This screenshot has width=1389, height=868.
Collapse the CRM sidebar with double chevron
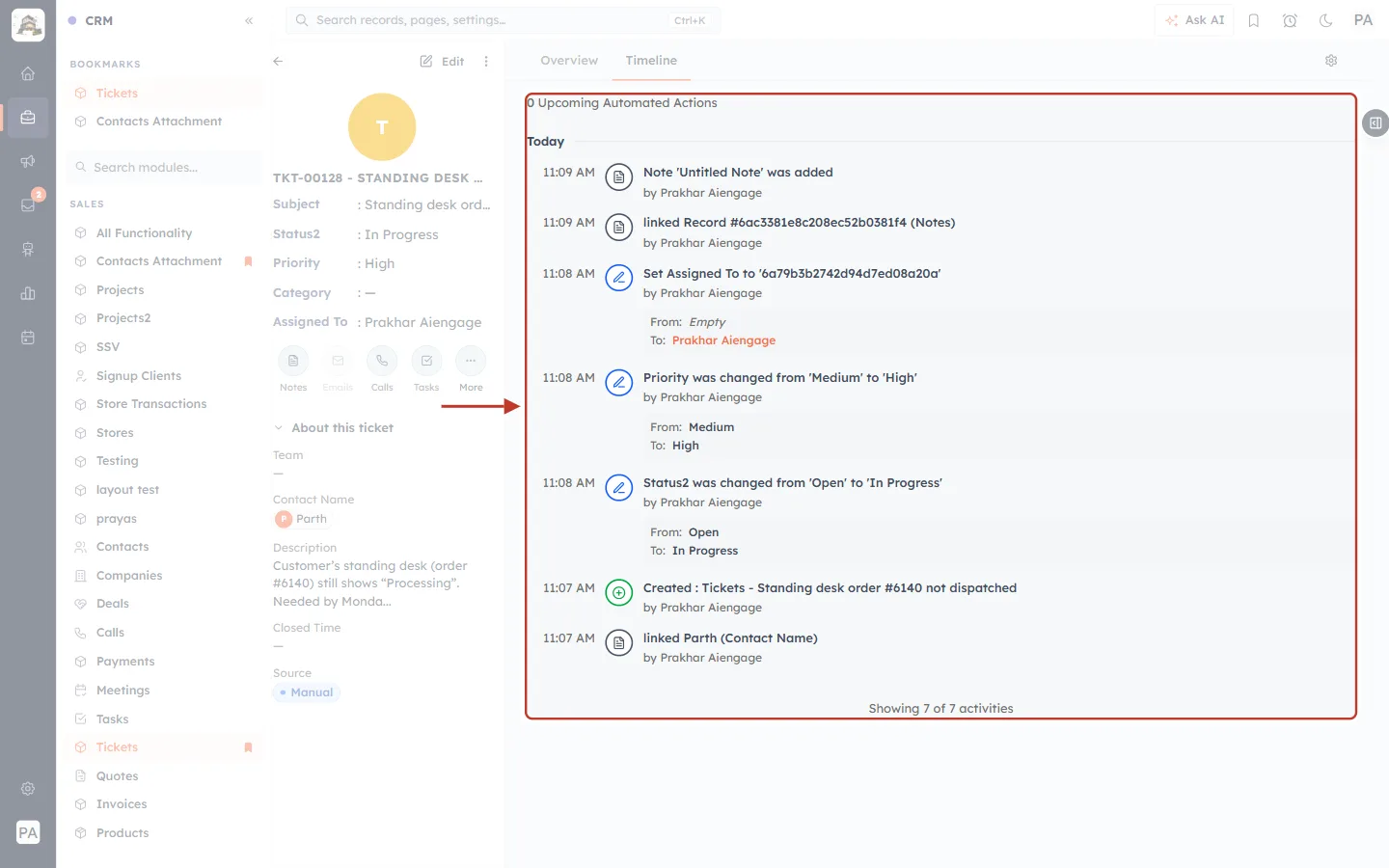249,20
